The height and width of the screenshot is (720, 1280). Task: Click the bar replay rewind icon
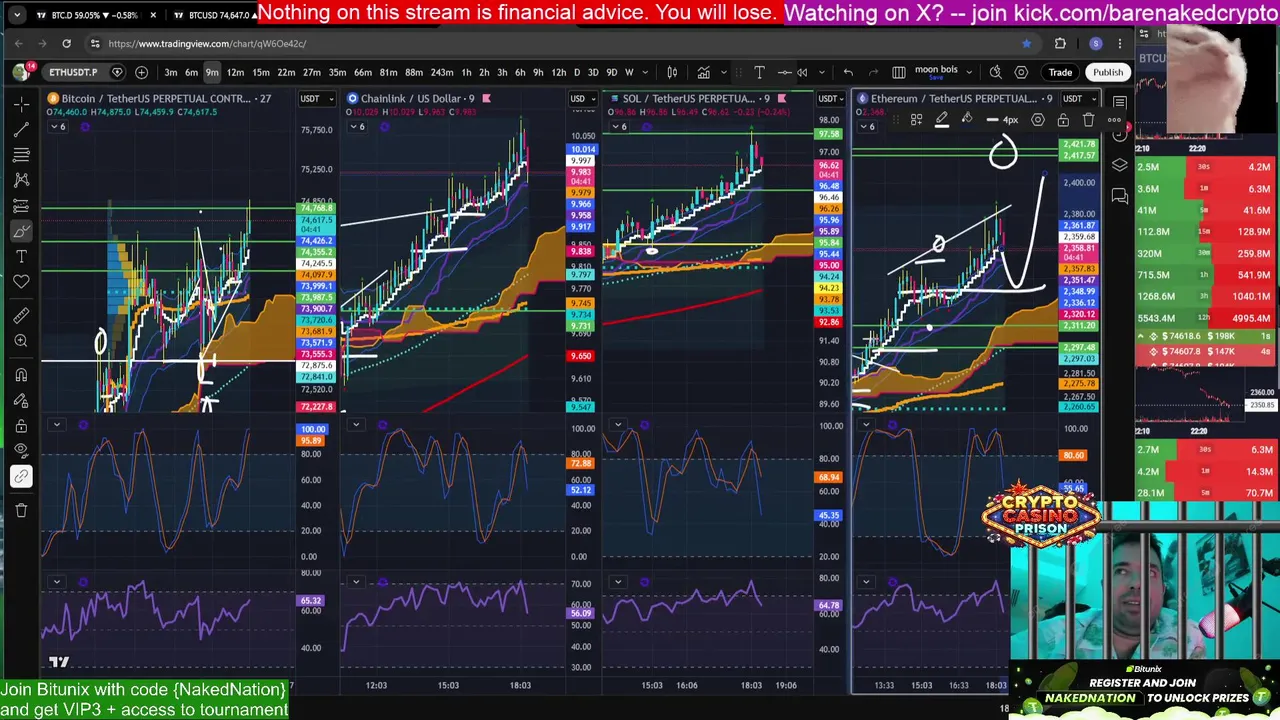[x=802, y=72]
